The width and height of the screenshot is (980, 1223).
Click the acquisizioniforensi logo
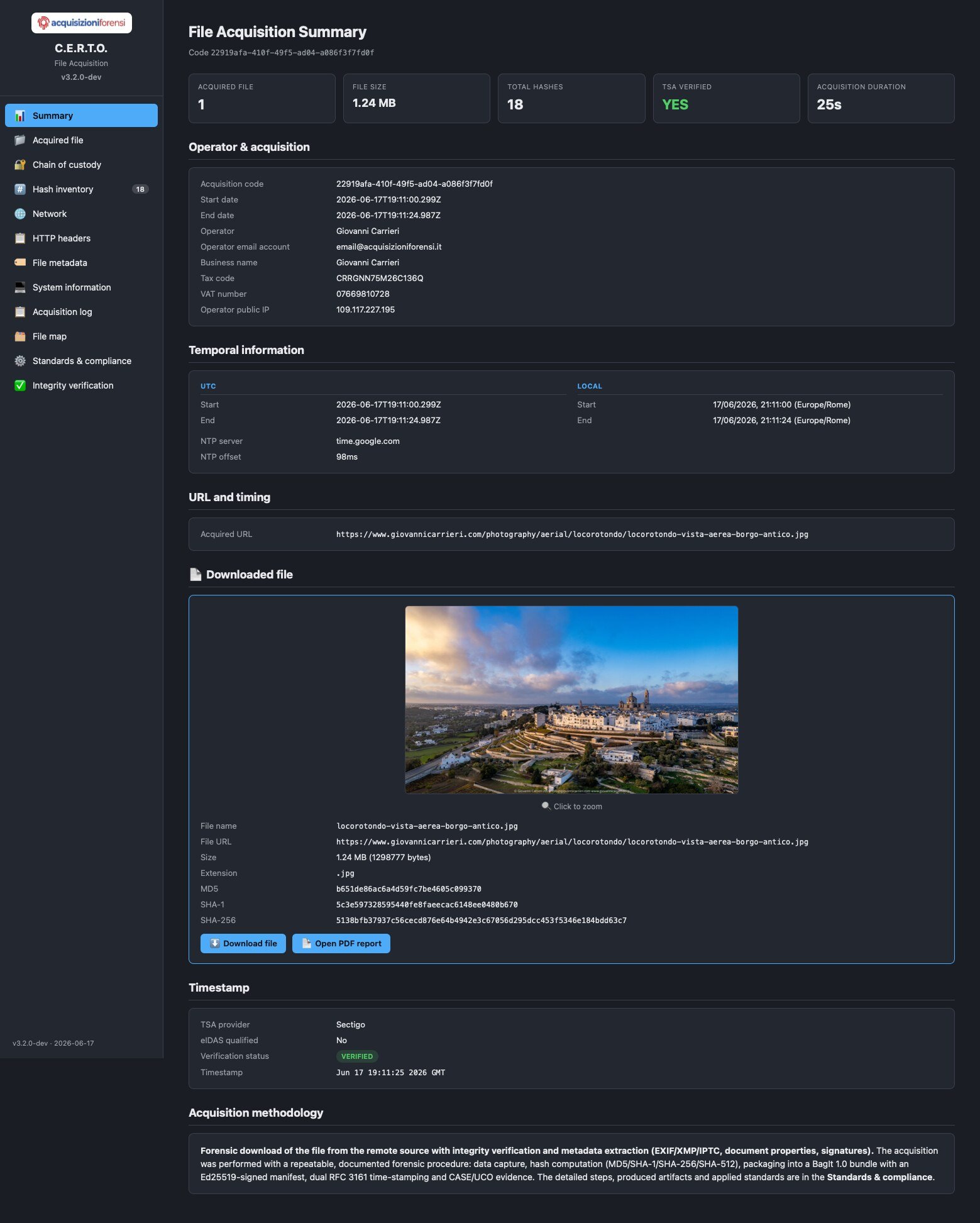click(x=82, y=23)
